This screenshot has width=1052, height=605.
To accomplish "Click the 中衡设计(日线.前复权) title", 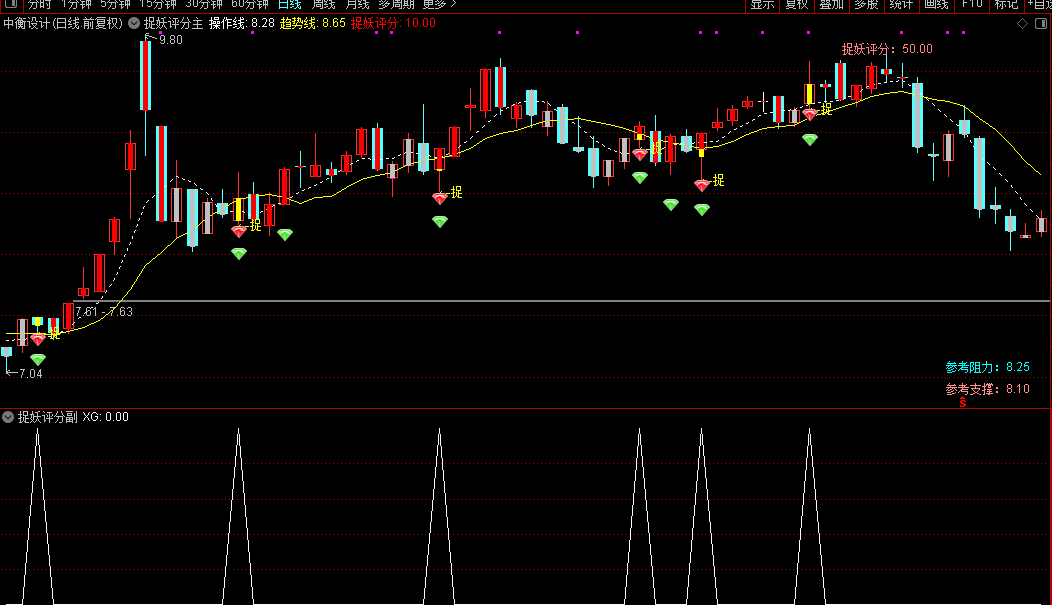I will click(x=63, y=23).
